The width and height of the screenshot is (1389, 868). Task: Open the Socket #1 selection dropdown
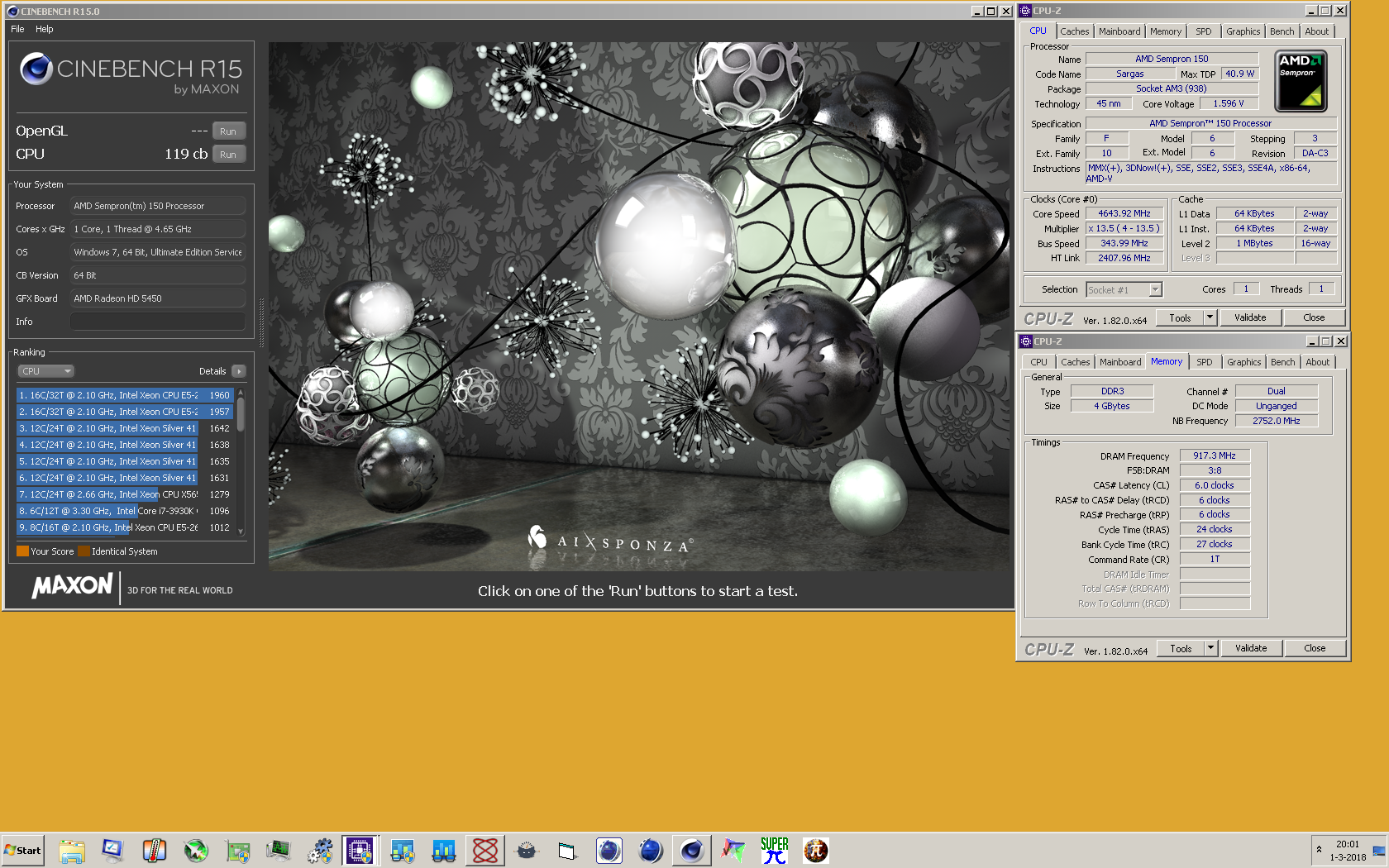(x=1124, y=289)
